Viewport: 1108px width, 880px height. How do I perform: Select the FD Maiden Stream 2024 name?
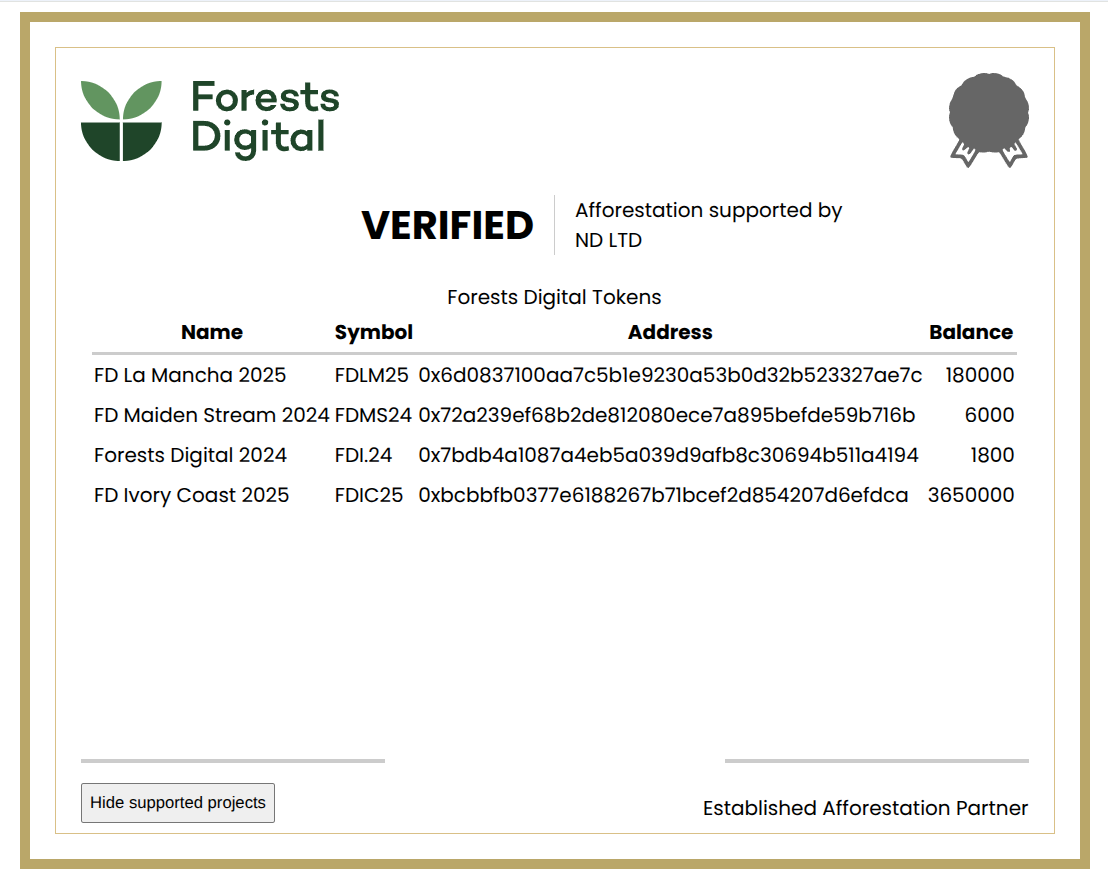point(211,415)
